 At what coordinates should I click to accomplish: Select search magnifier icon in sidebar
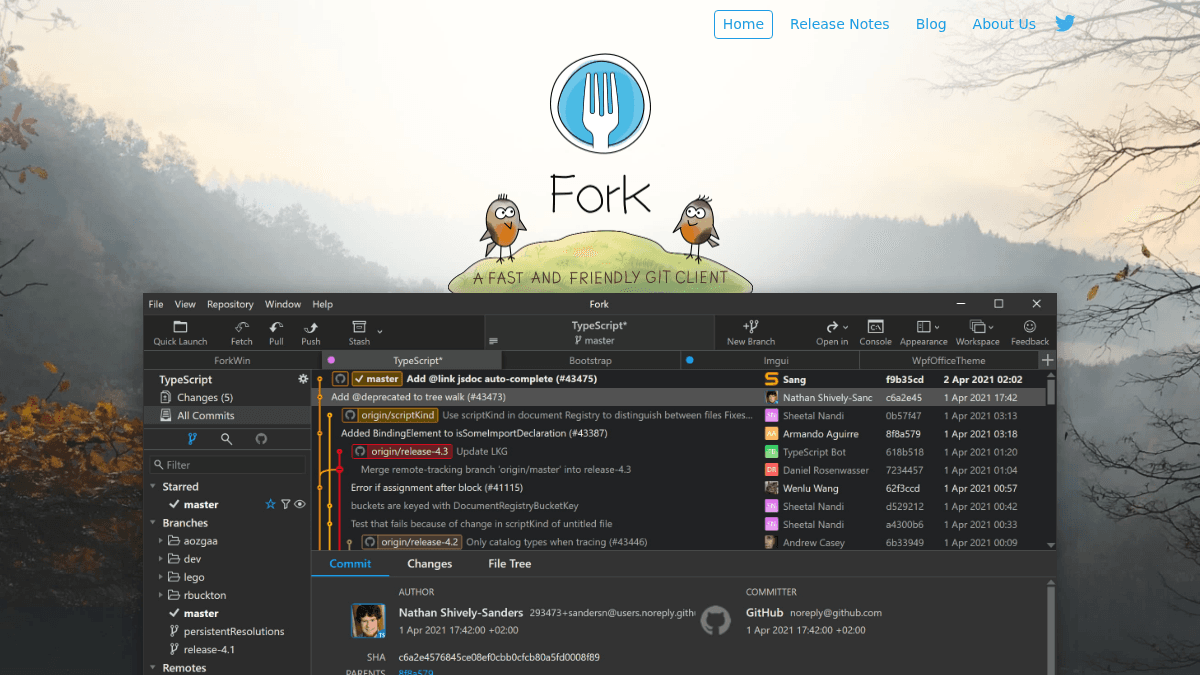[227, 439]
